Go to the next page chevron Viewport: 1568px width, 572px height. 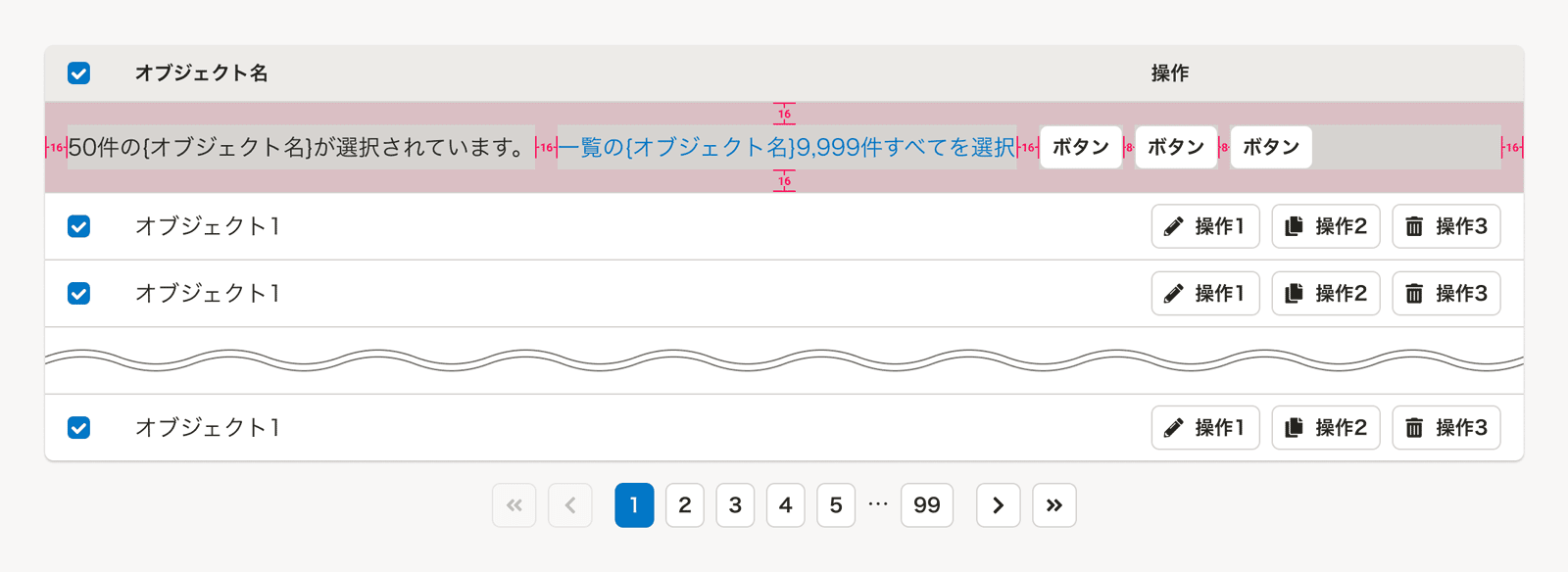[998, 505]
